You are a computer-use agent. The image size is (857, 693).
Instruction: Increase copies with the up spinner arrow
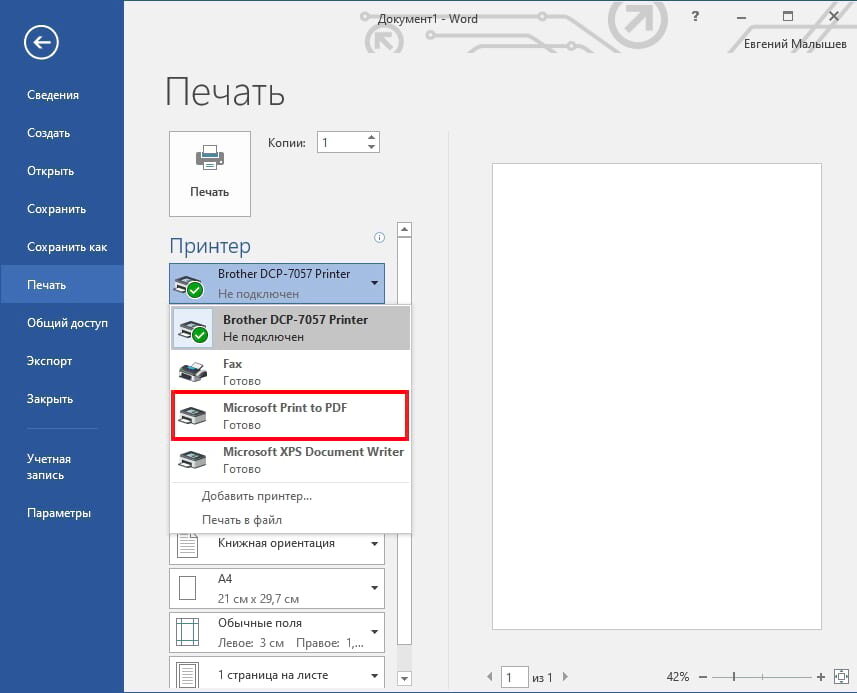click(x=372, y=137)
